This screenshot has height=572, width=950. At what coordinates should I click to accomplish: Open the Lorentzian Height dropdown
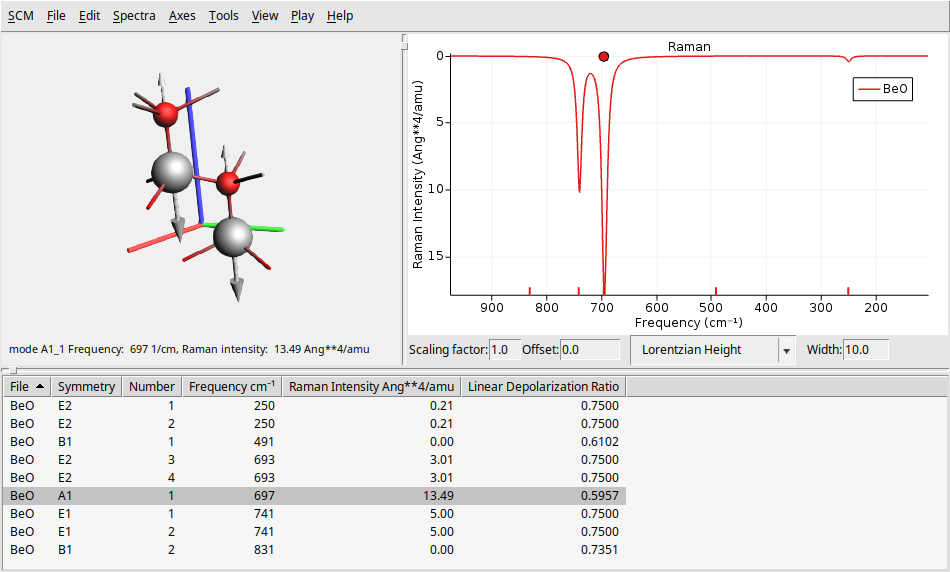click(704, 350)
